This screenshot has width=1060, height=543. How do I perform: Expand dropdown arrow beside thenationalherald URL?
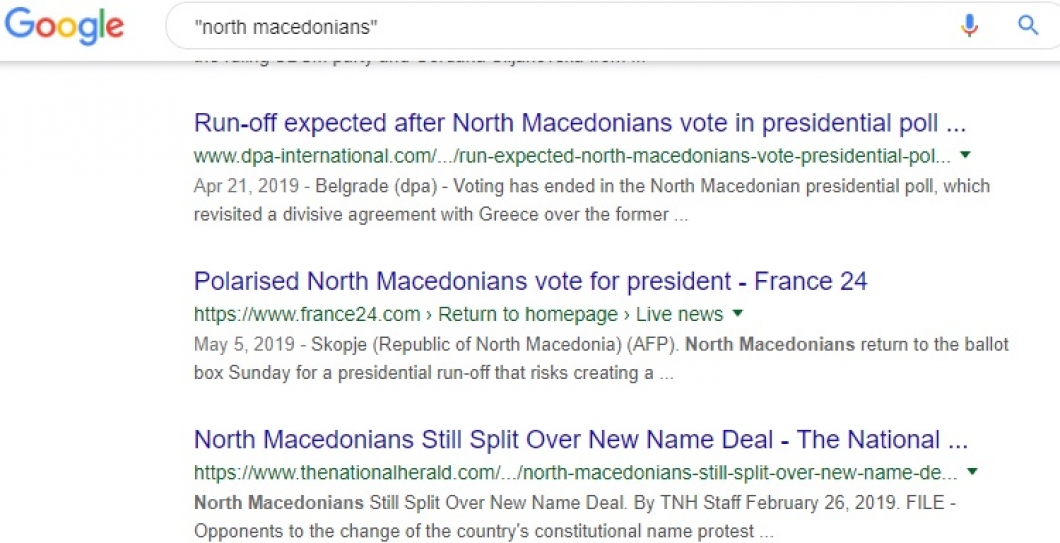tap(972, 471)
